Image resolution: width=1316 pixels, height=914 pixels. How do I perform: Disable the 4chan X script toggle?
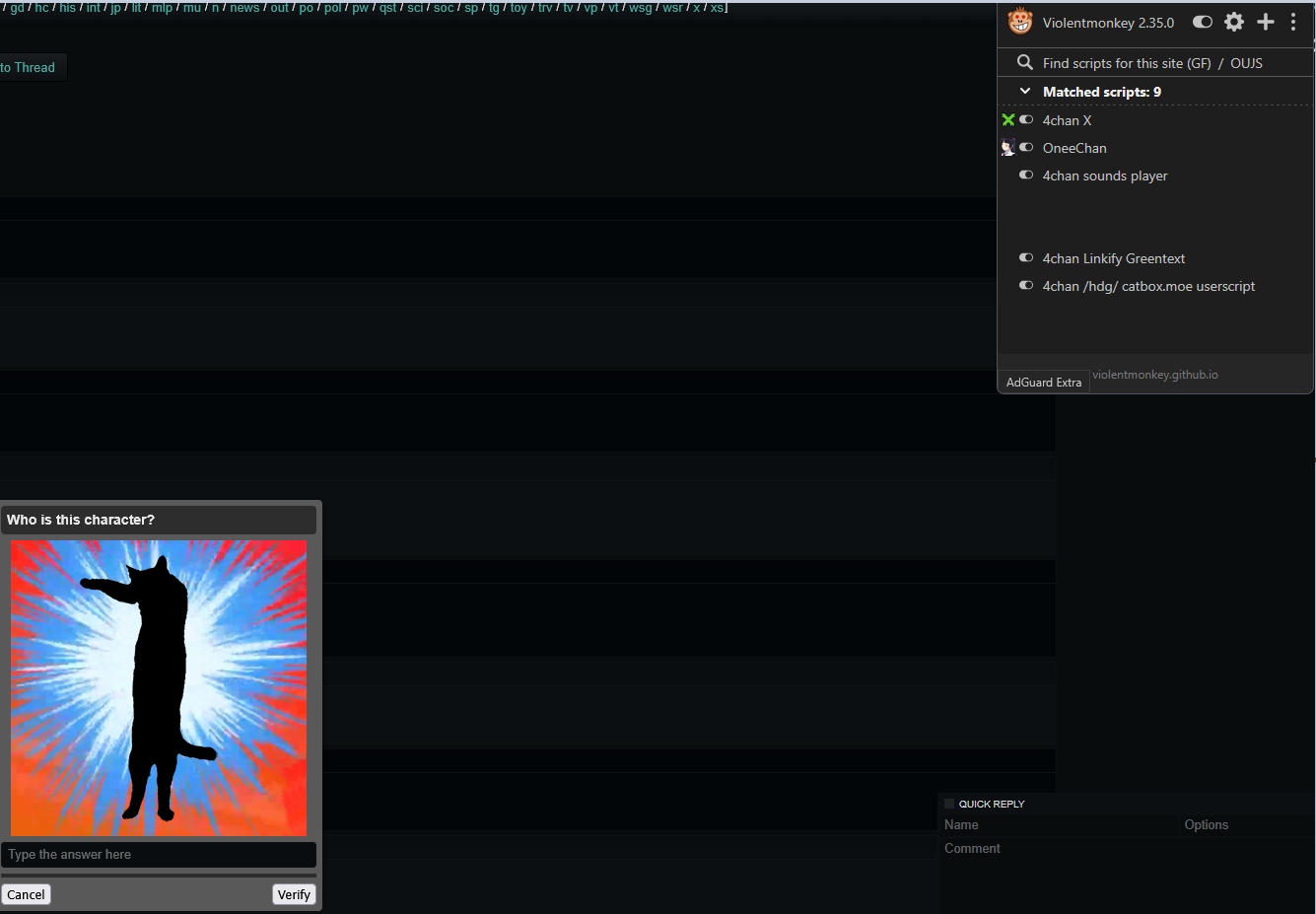coord(1026,120)
